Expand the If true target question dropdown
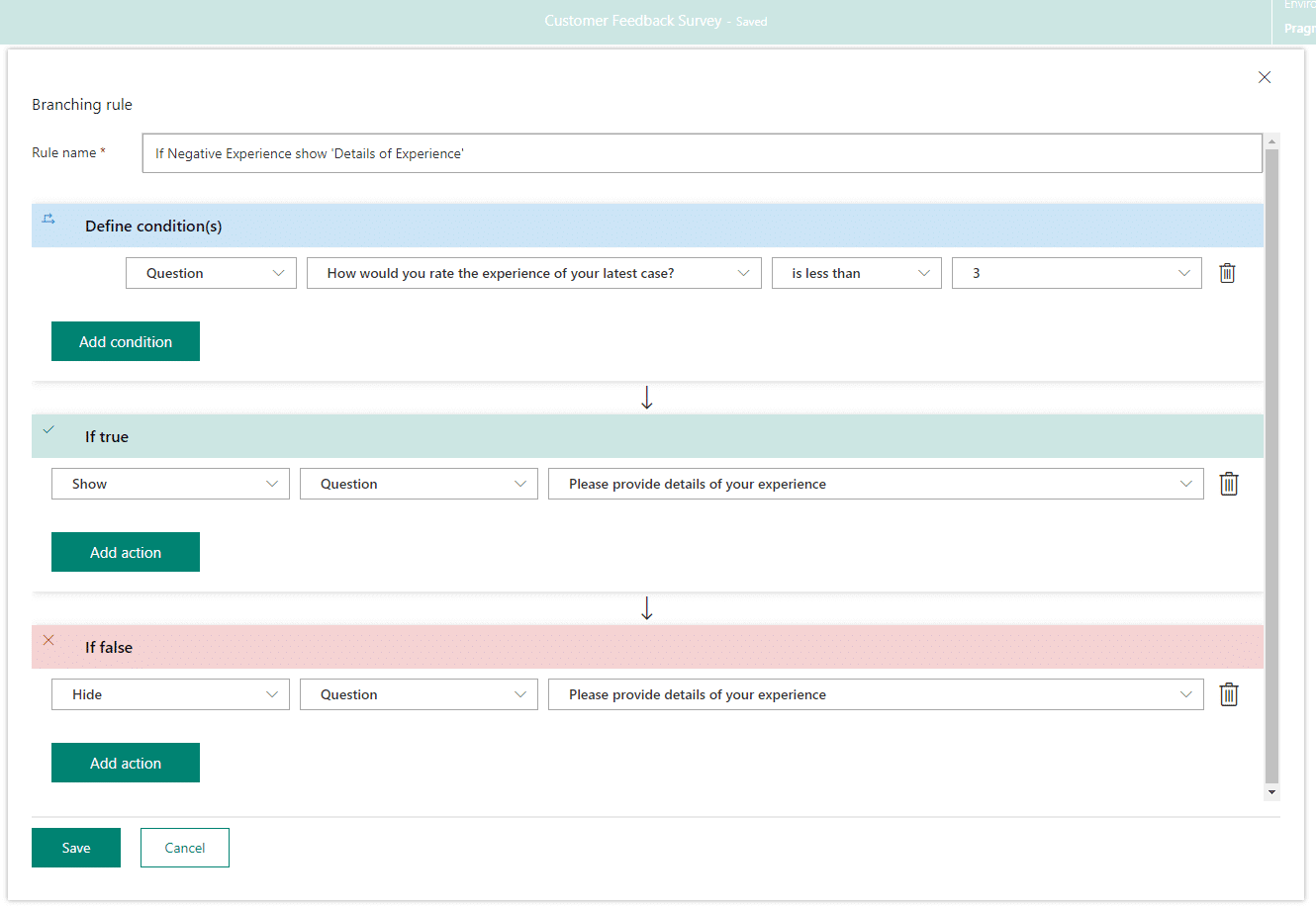 point(875,484)
